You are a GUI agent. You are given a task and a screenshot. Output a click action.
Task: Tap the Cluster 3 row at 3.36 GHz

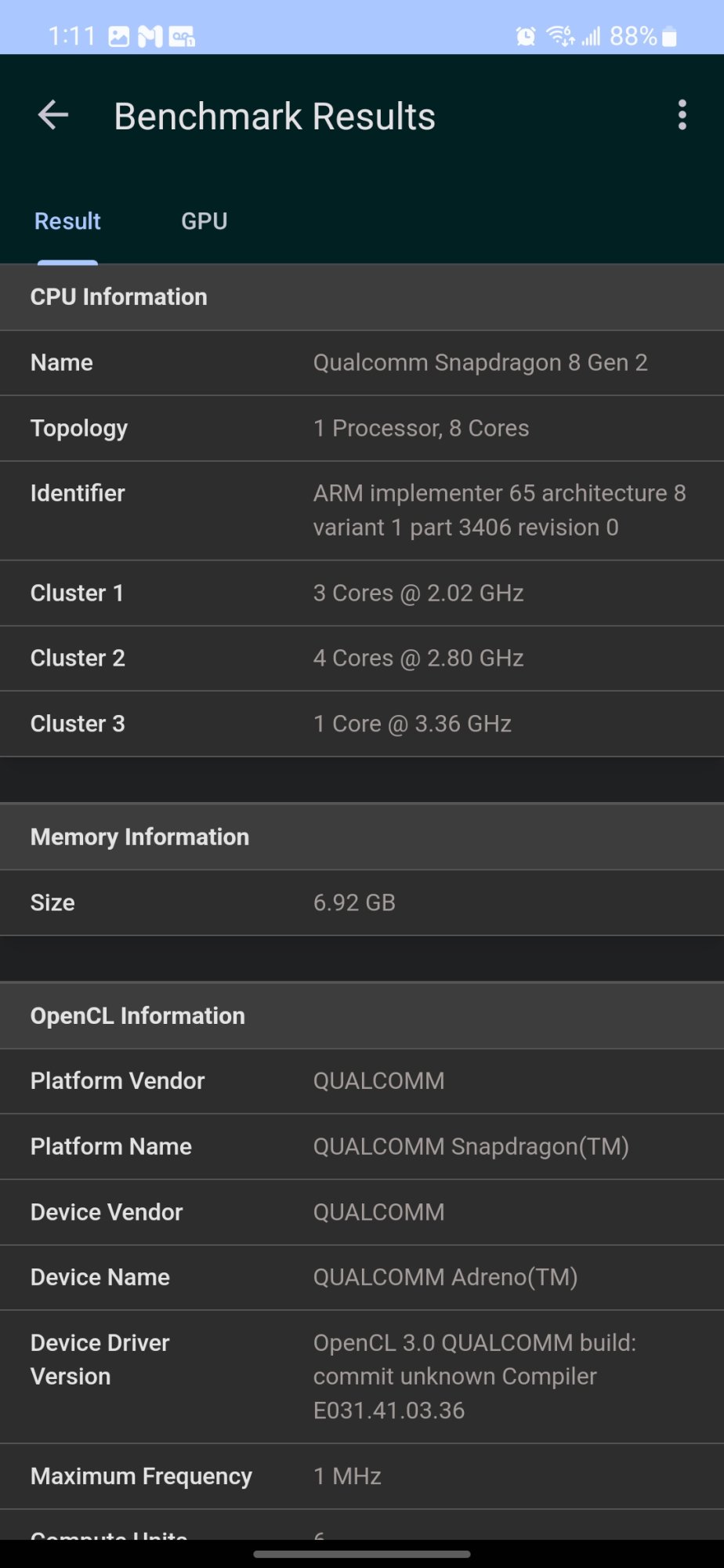click(x=362, y=724)
